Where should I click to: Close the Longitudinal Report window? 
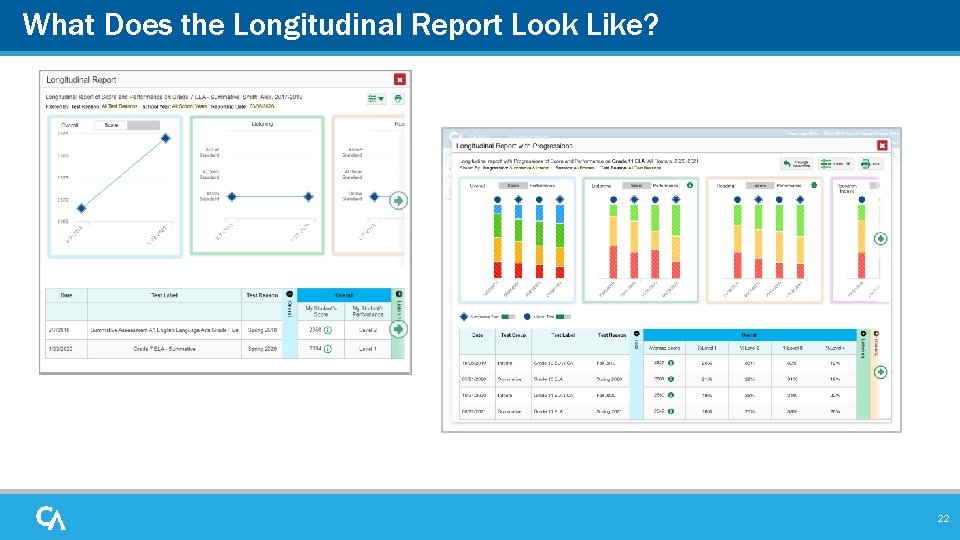tap(400, 80)
